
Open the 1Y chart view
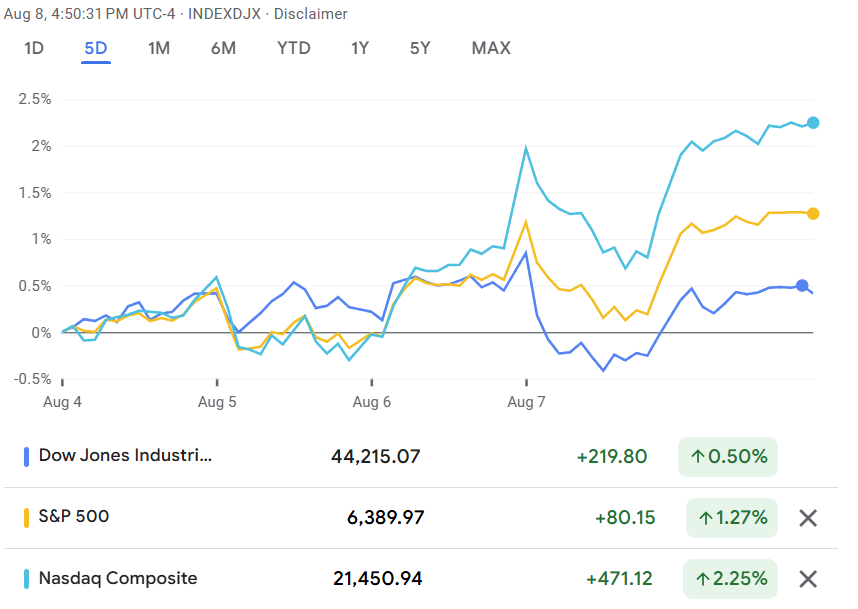[361, 48]
